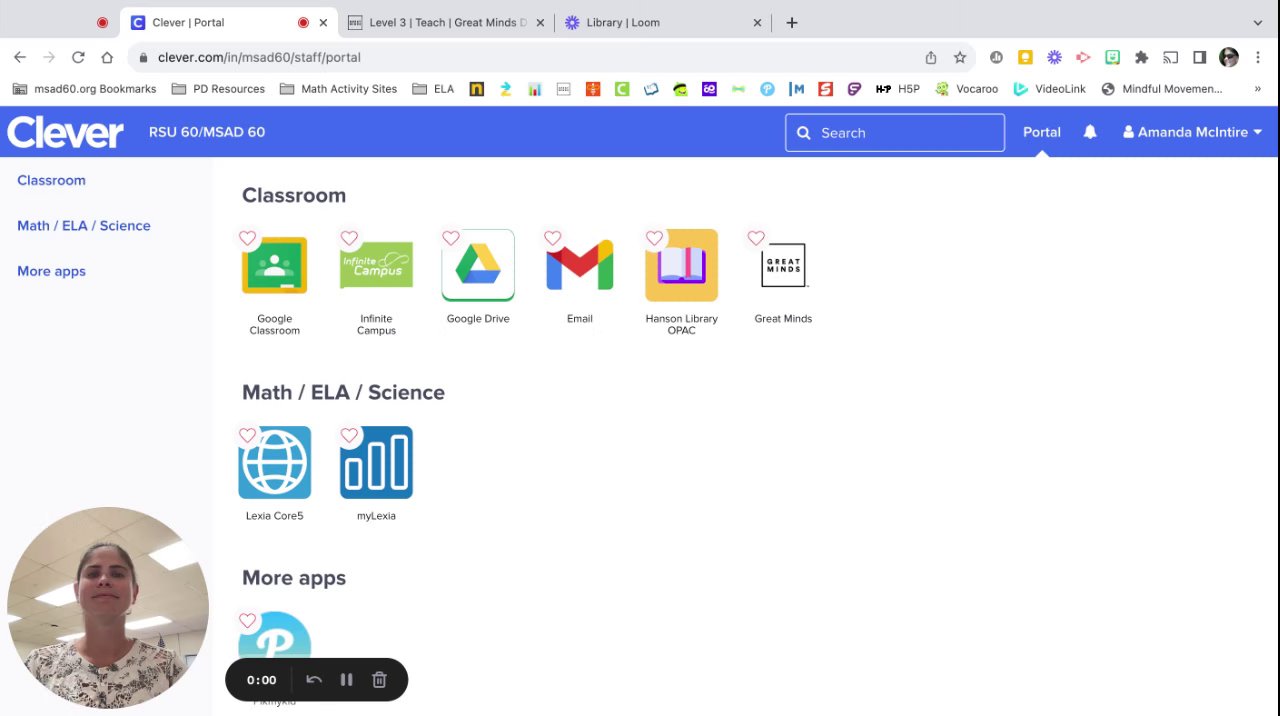Click the RSU 60/MSAD 60 district name
1280x716 pixels.
[207, 132]
